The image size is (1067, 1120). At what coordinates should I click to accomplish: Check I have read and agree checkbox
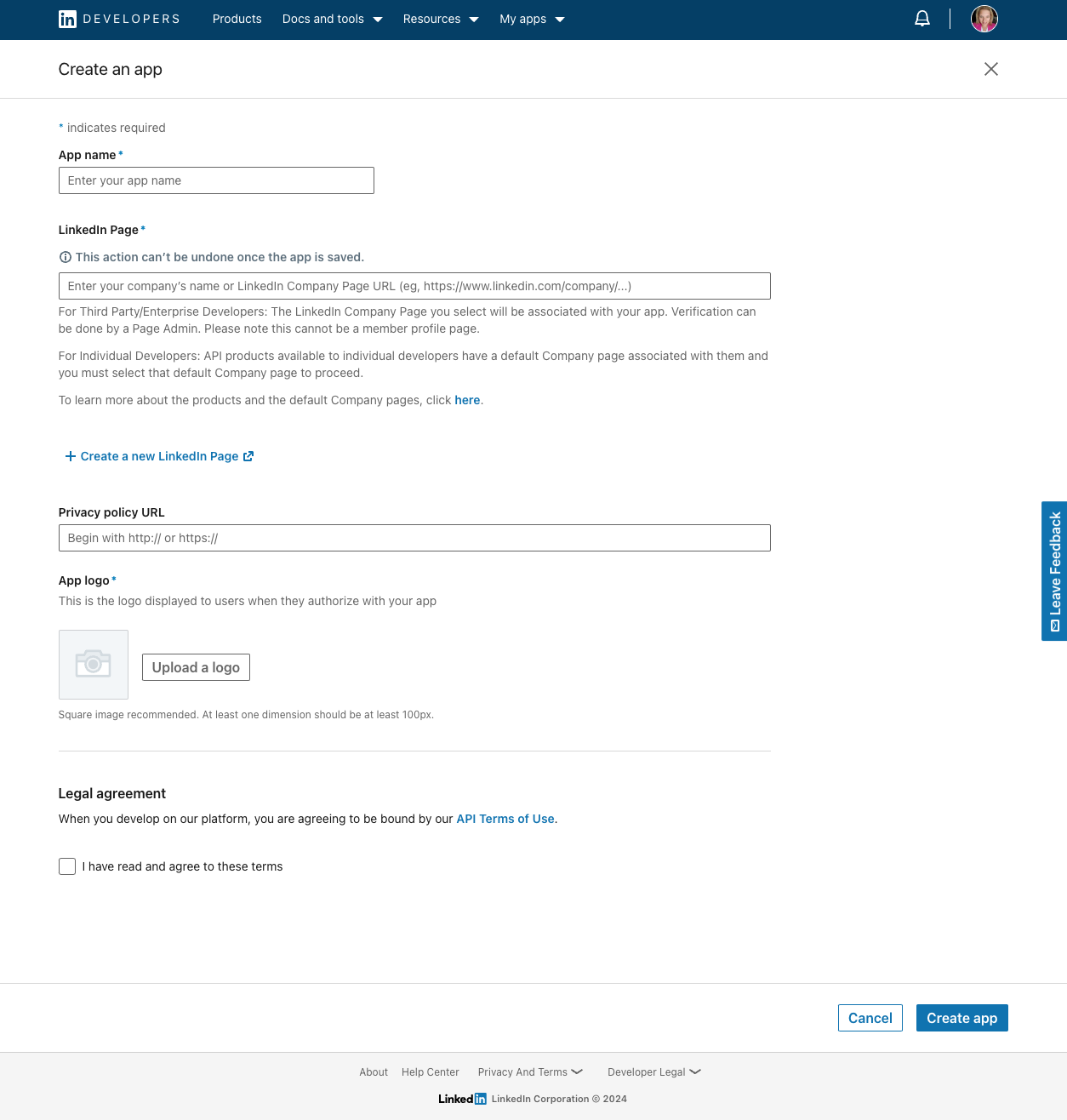point(67,866)
